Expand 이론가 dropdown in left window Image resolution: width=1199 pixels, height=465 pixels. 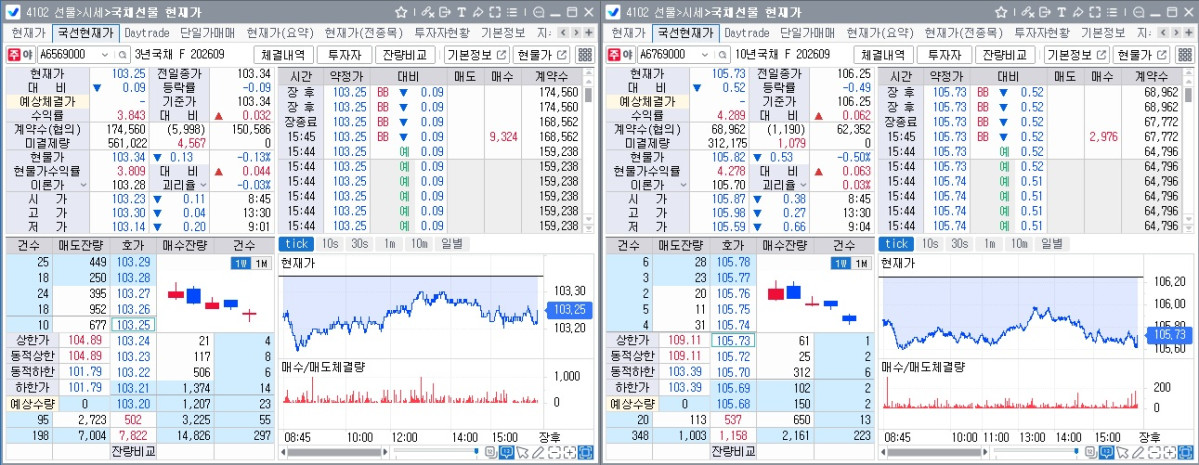(x=83, y=185)
